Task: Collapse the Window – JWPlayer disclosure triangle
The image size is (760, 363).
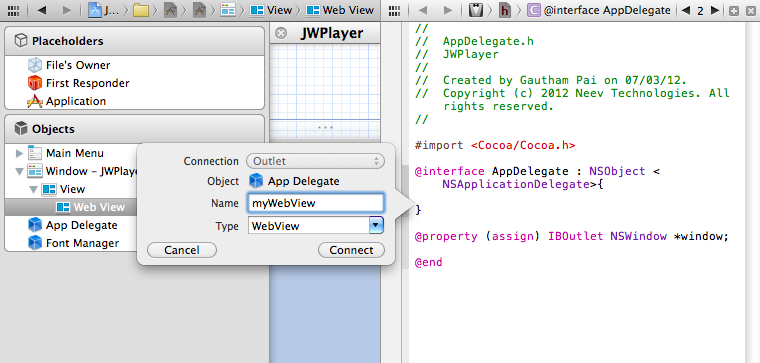Action: coord(19,171)
